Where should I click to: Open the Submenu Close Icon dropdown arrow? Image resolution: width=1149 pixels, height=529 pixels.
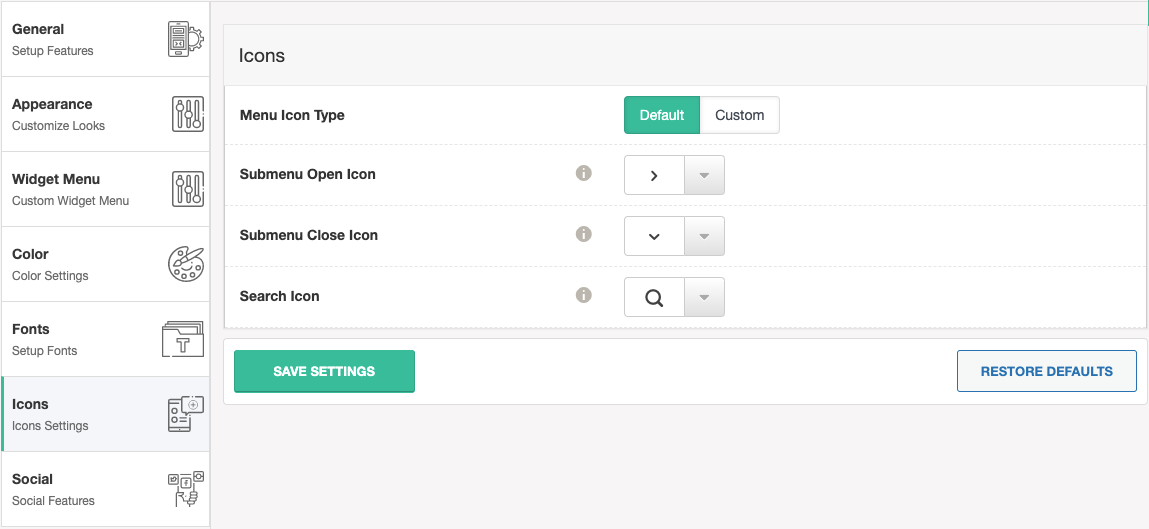pyautogui.click(x=704, y=236)
